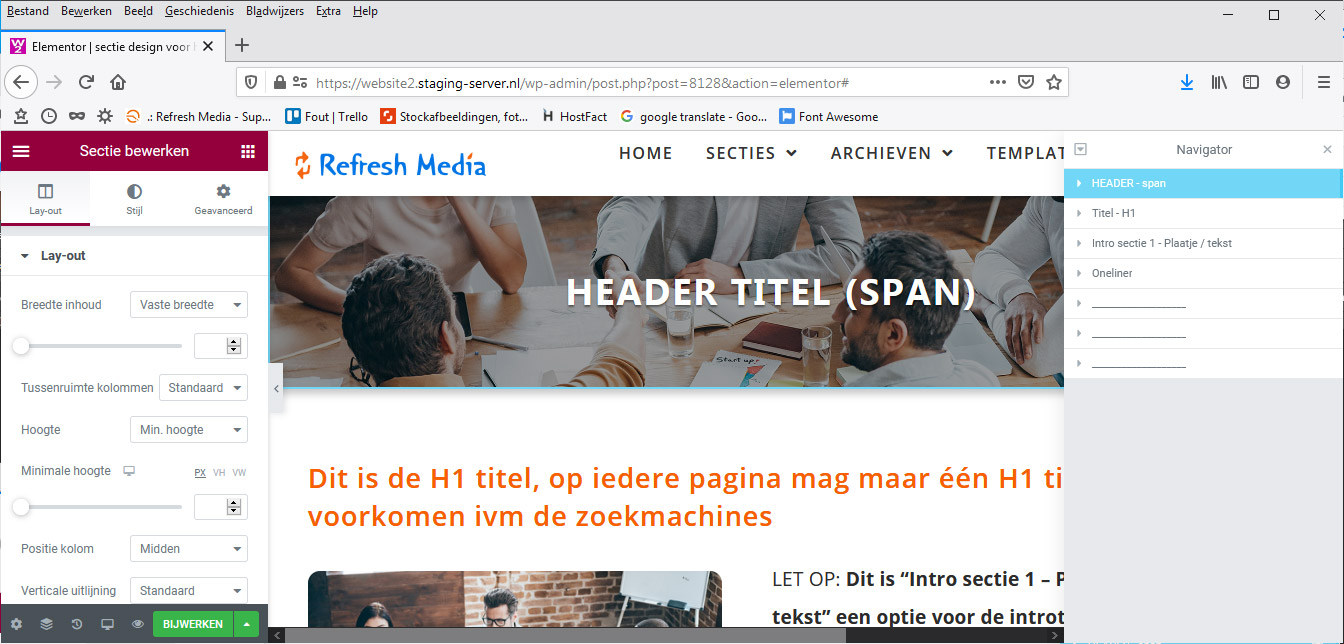The image size is (1344, 644).
Task: Close the Navigator panel
Action: tap(1327, 150)
